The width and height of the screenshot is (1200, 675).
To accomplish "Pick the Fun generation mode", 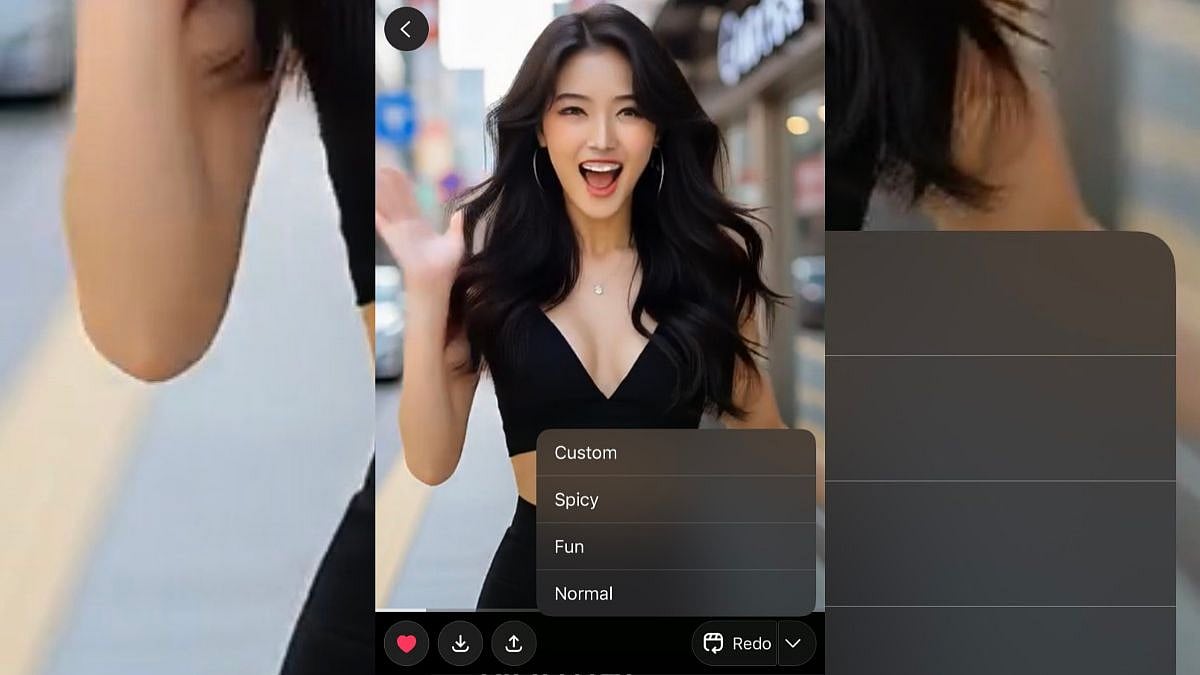I will click(676, 547).
